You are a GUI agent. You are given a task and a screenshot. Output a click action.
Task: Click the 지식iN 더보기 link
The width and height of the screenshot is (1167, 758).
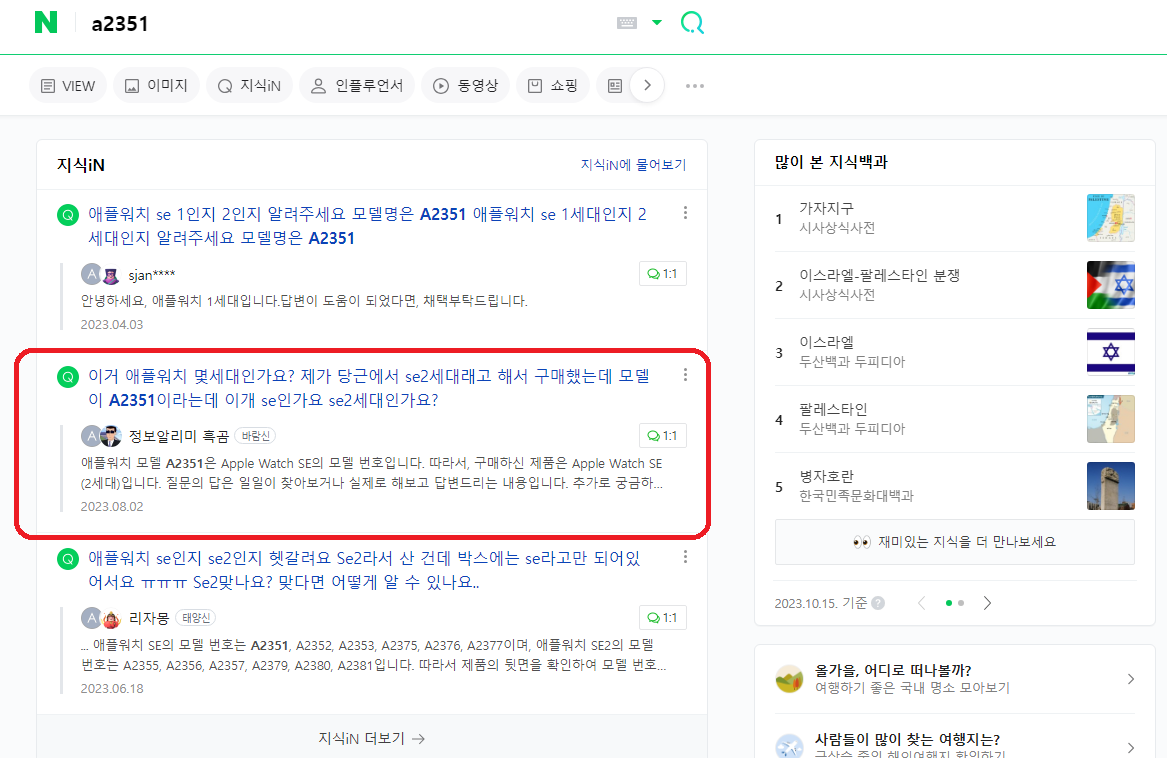click(x=371, y=738)
